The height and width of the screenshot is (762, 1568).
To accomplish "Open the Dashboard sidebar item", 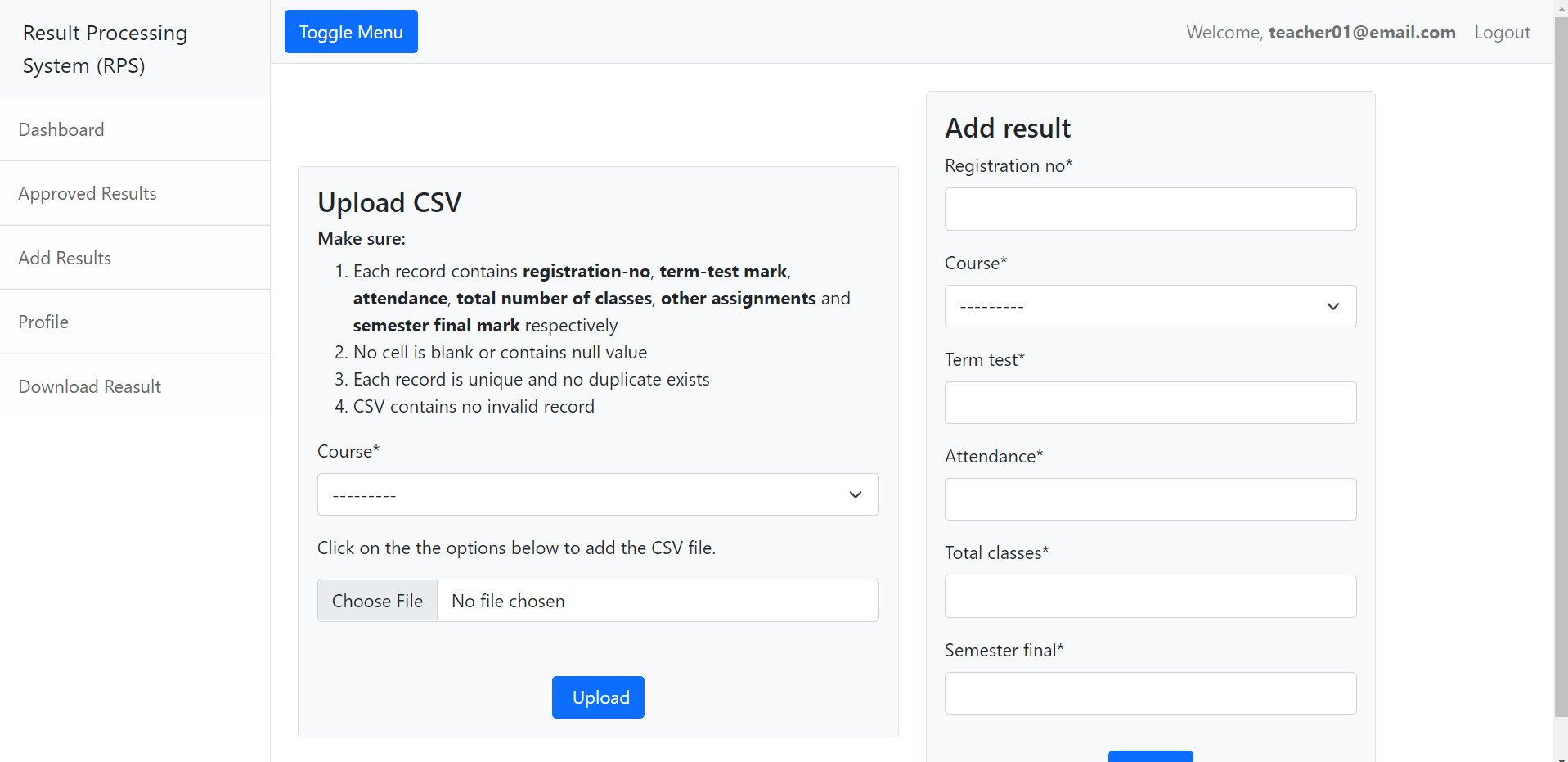I will (61, 129).
